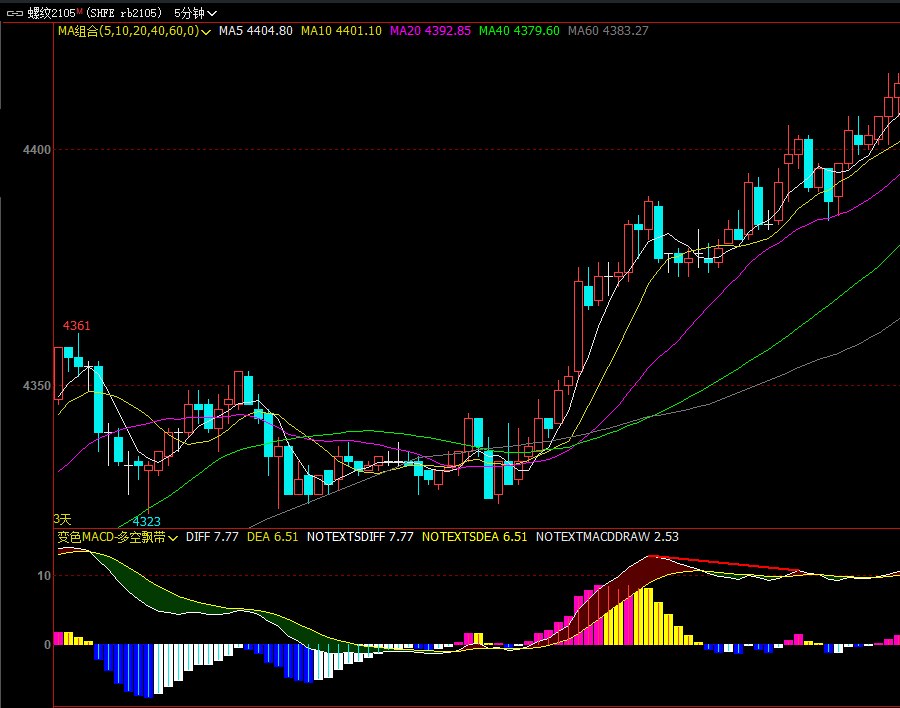The image size is (900, 708).
Task: Click the 3天 label on the chart
Action: click(63, 520)
